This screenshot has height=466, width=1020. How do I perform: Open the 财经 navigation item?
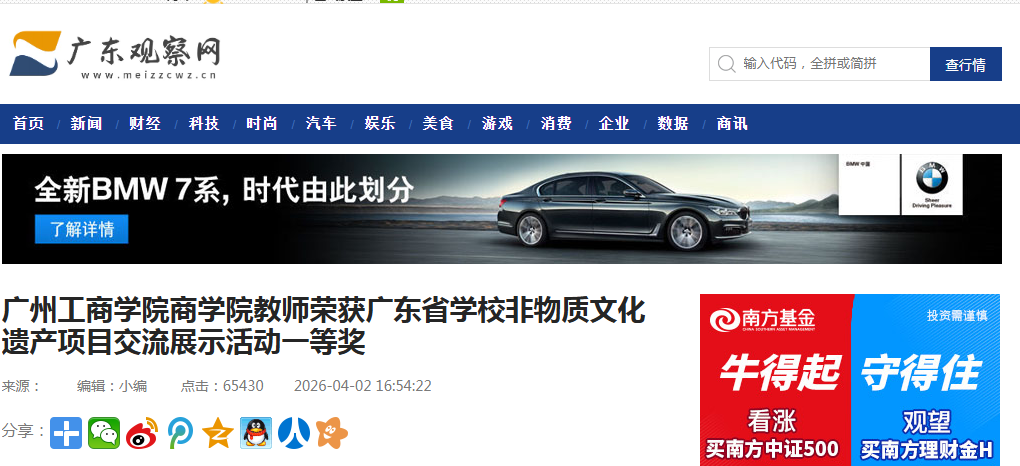[x=145, y=124]
